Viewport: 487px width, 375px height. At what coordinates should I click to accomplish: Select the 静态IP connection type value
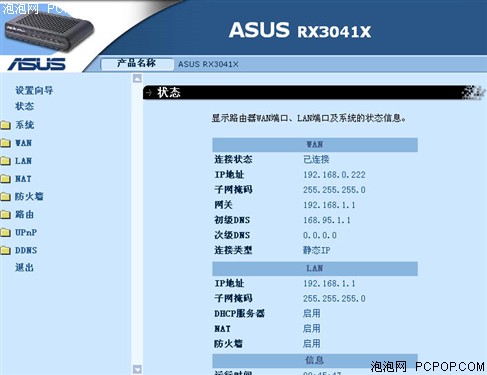(316, 250)
